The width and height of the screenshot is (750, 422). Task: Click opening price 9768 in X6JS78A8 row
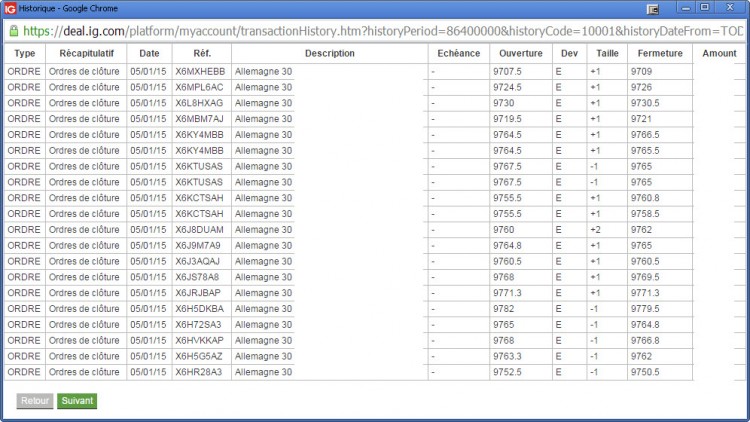click(x=504, y=277)
